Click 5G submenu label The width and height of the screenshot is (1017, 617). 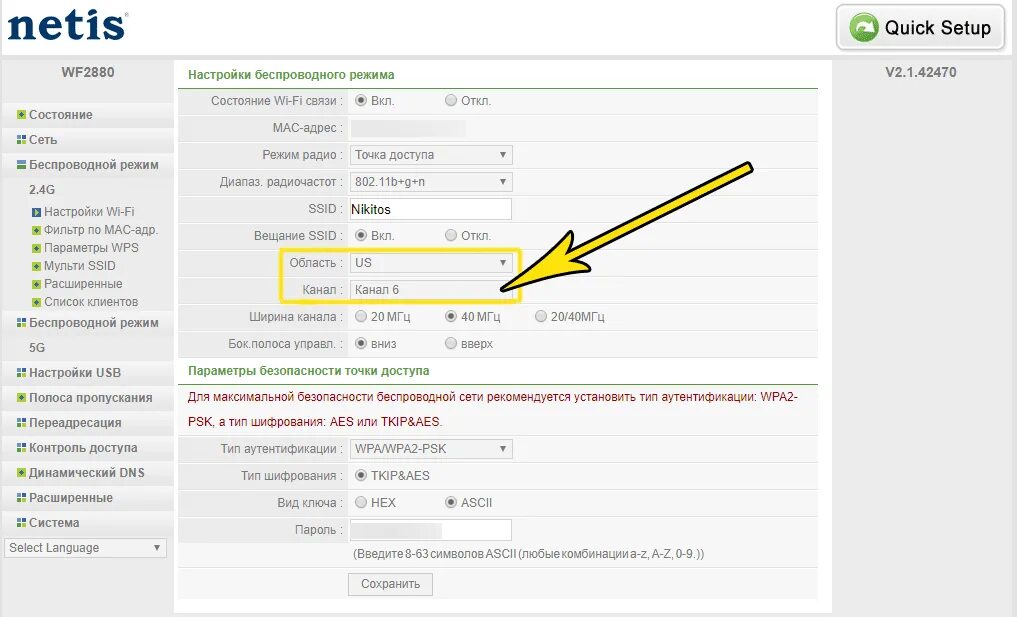coord(37,348)
